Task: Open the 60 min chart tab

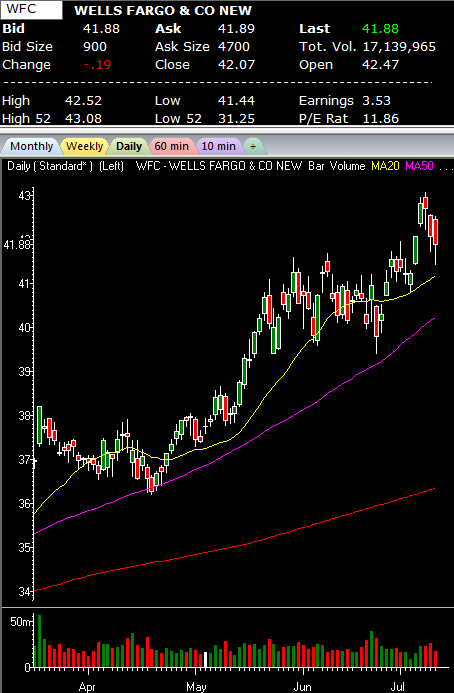Action: tap(172, 146)
